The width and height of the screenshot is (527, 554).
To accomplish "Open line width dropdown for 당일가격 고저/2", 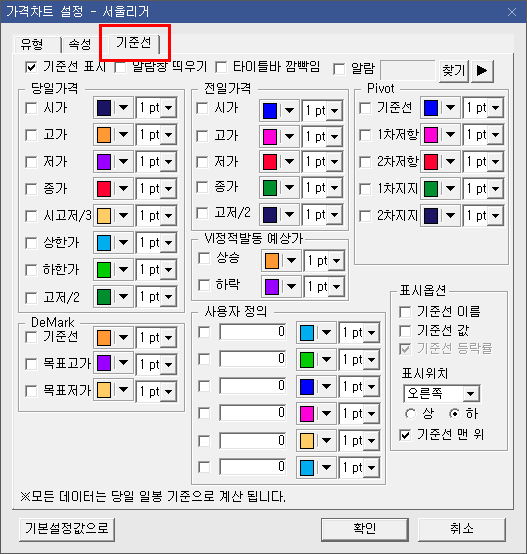I will [x=168, y=297].
